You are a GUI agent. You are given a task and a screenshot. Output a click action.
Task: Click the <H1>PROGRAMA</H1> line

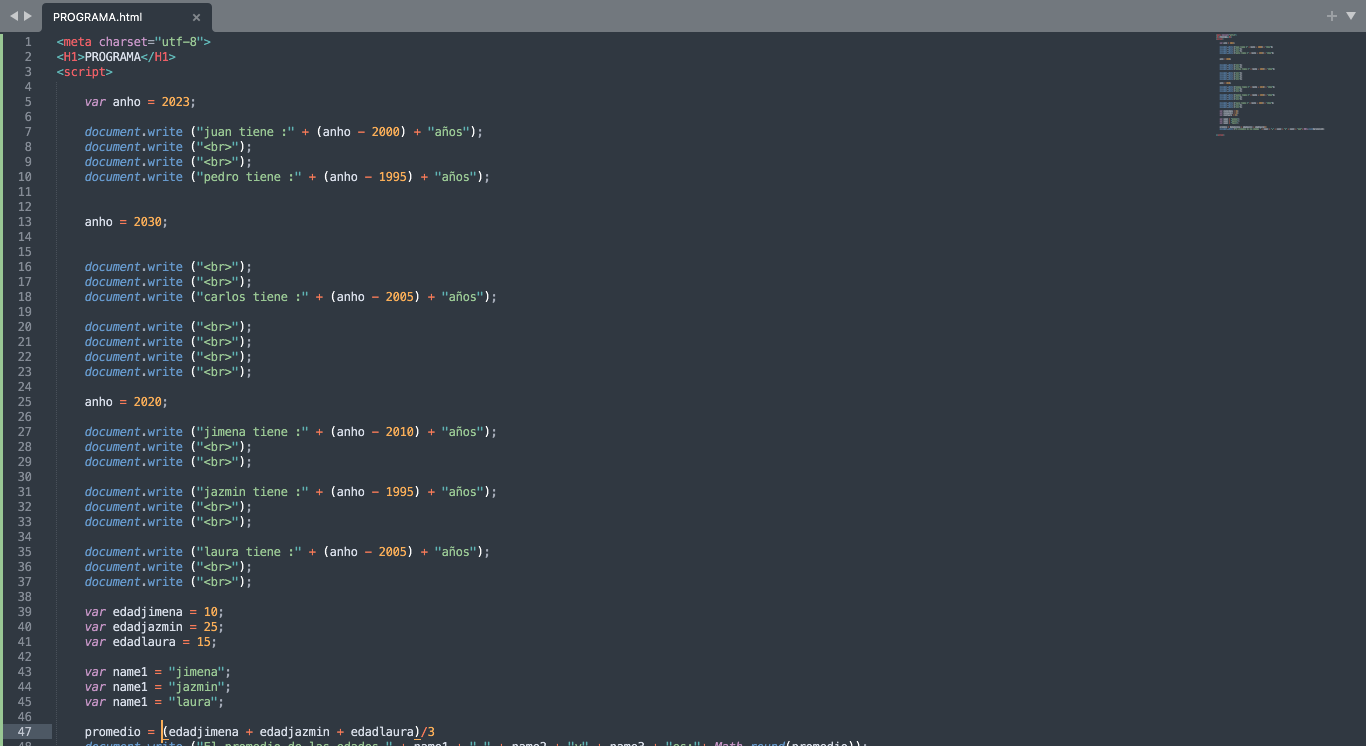tap(116, 57)
